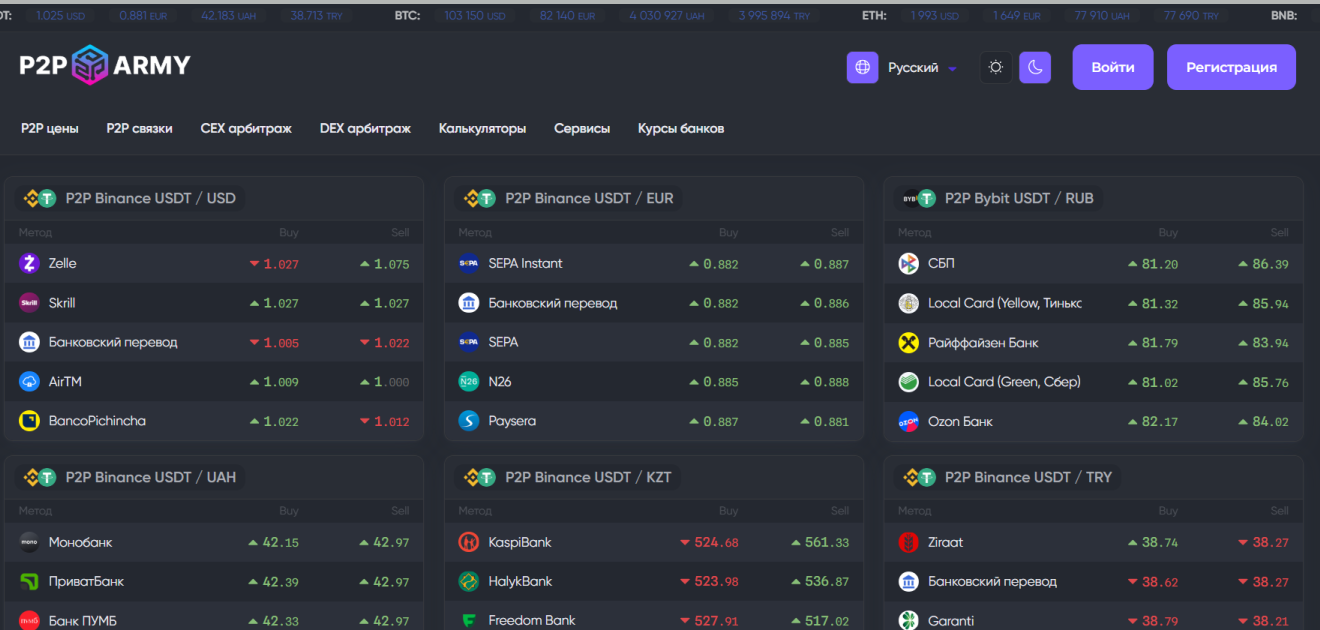1320x630 pixels.
Task: Click the Paysera icon
Action: tap(469, 421)
